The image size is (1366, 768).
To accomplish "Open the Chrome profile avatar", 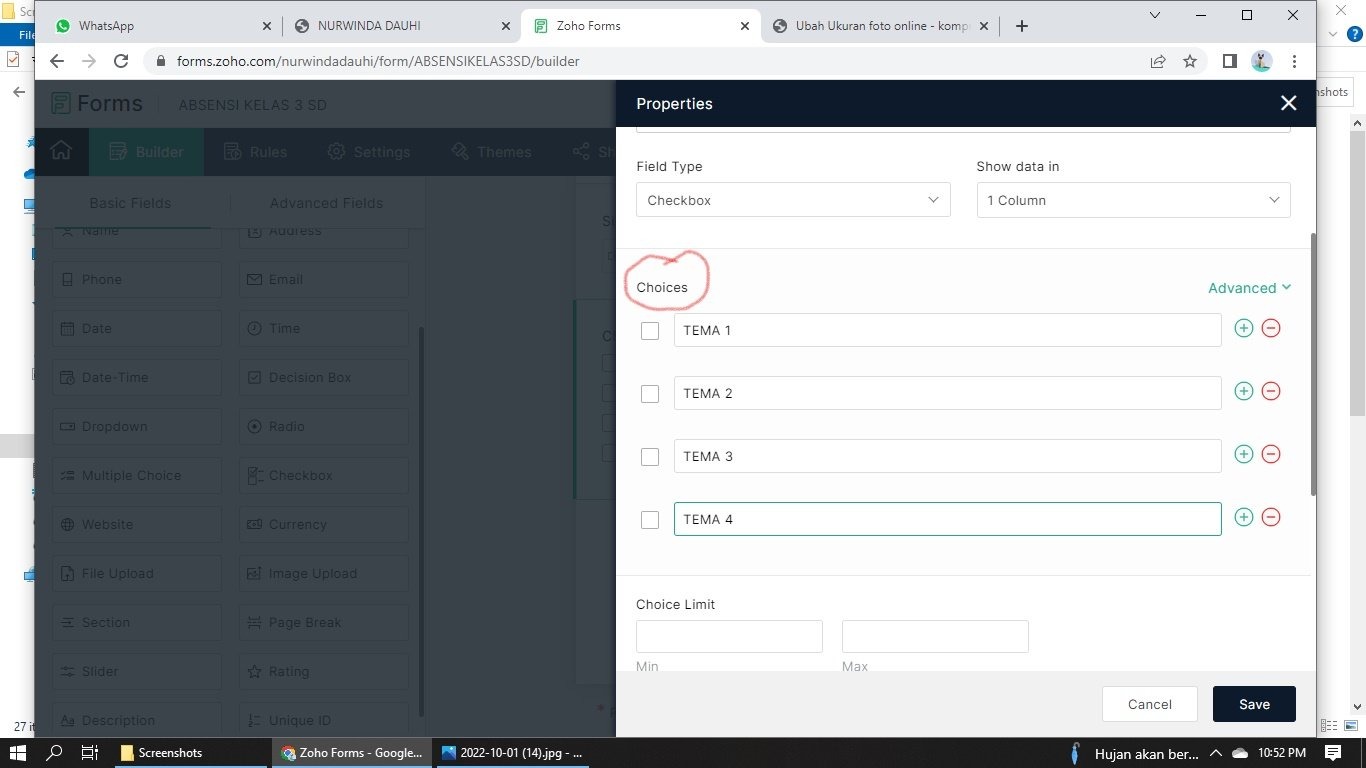I will coord(1262,61).
